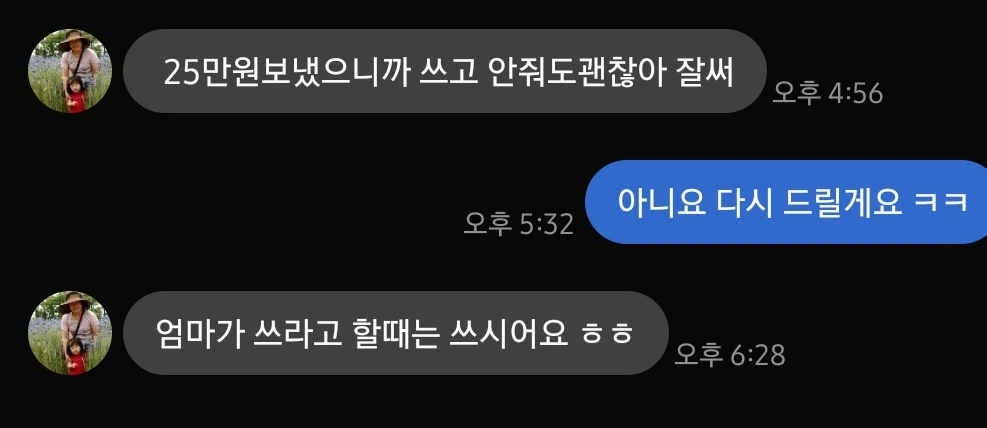Select the gray bubble starting with 25만원보냈으니까
Viewport: 987px width, 428px height.
tap(444, 71)
